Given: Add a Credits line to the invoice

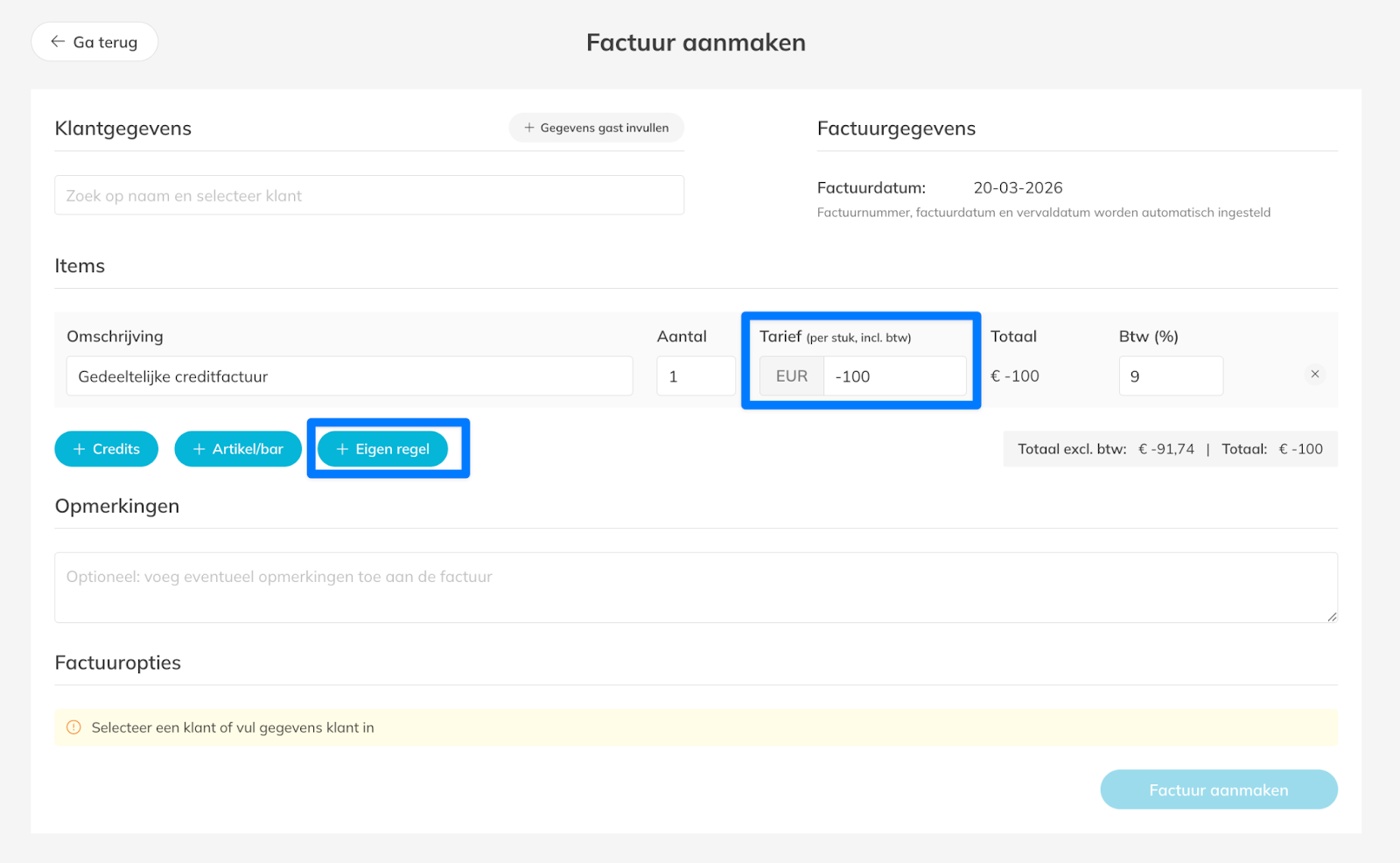Looking at the screenshot, I should coord(106,449).
